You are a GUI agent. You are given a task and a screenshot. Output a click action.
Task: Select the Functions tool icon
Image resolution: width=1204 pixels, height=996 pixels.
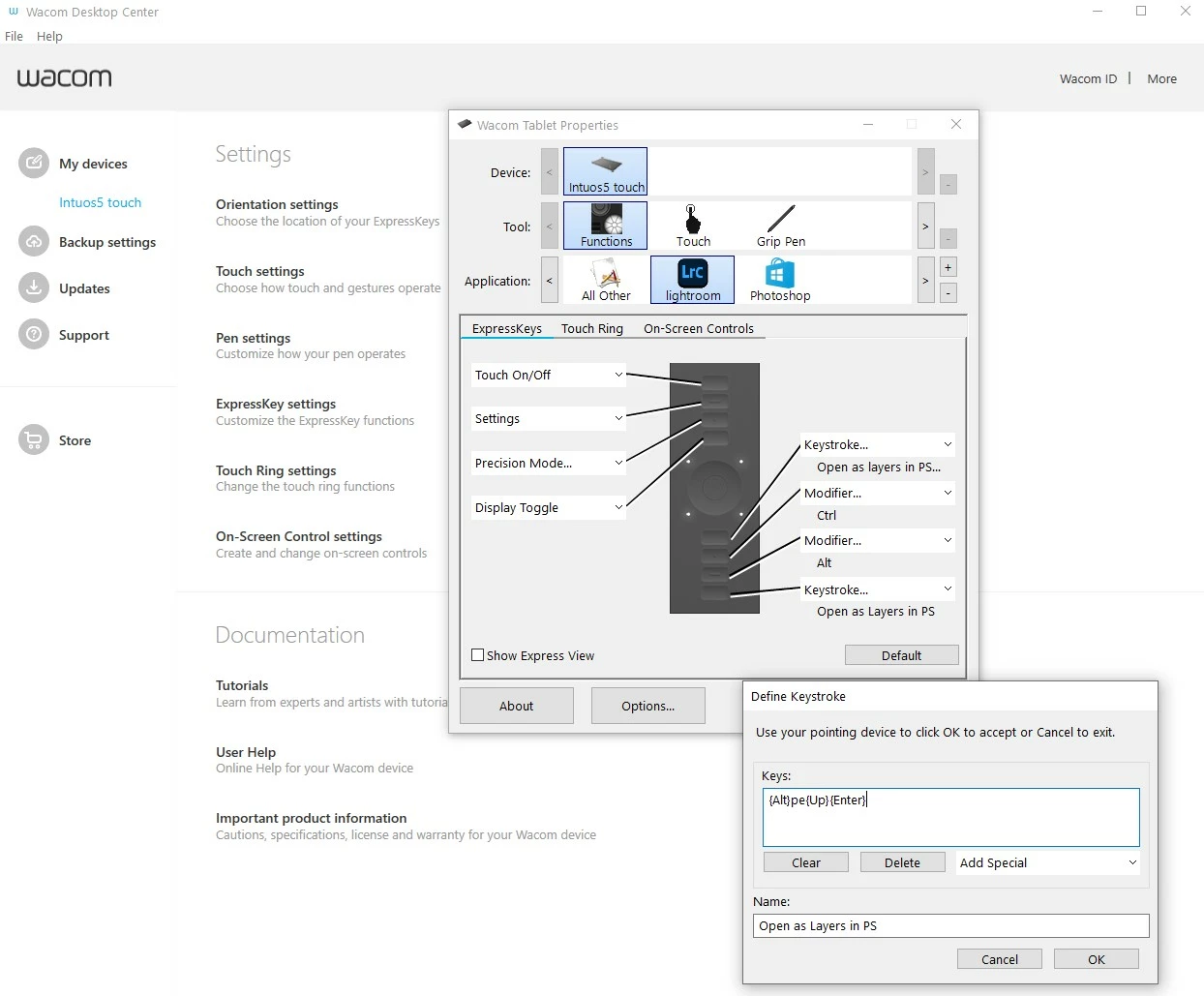pyautogui.click(x=605, y=226)
